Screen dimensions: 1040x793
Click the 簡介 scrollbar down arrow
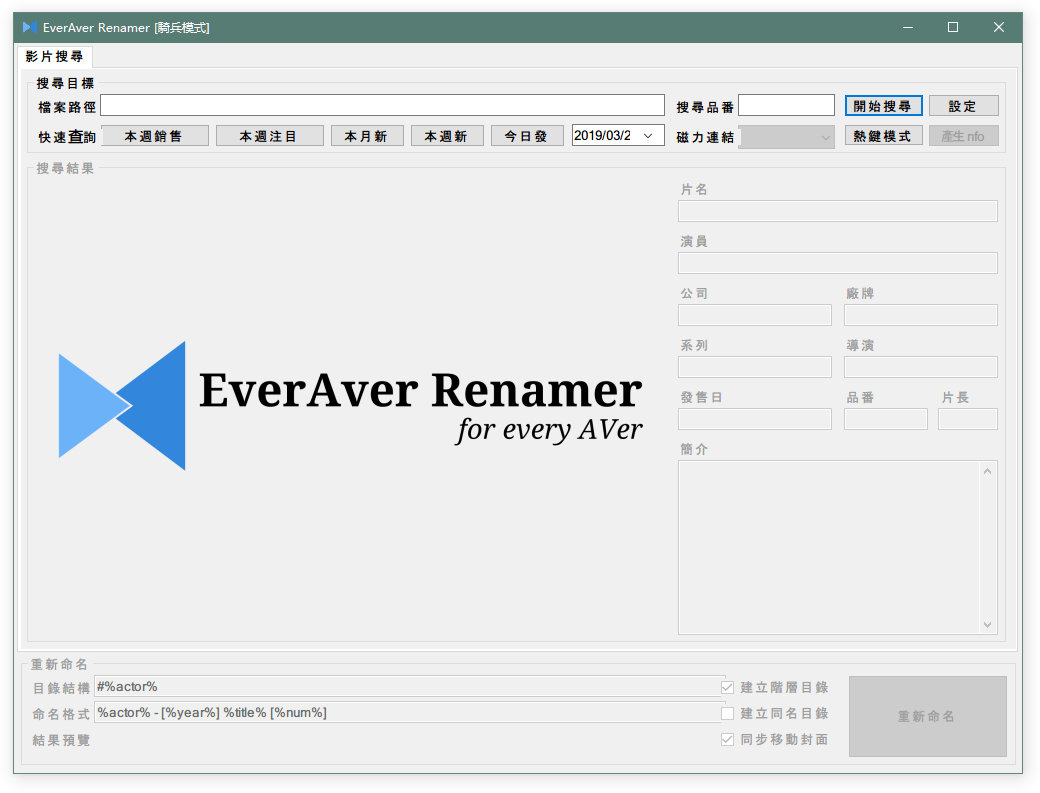point(988,625)
